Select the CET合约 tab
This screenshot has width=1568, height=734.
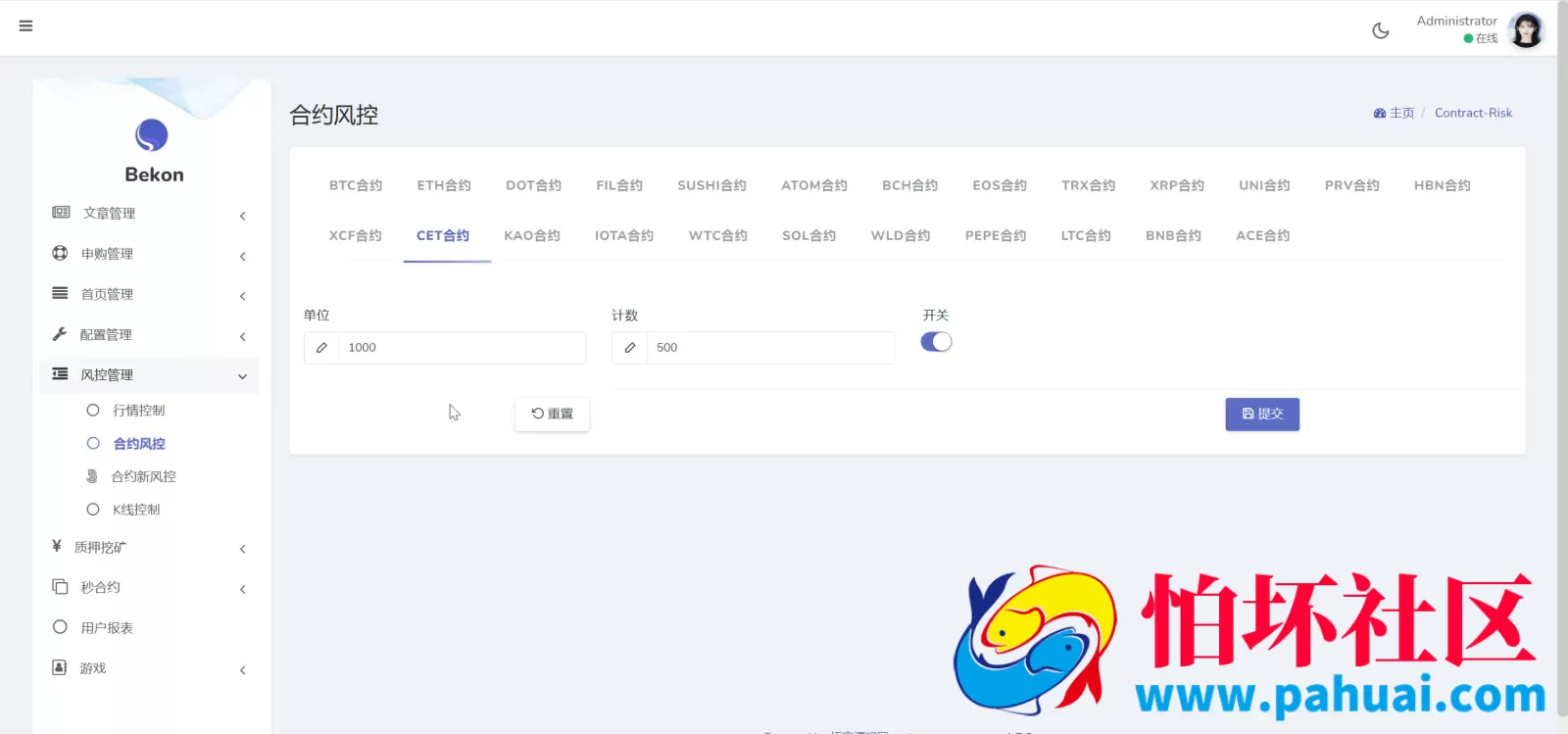(x=443, y=235)
